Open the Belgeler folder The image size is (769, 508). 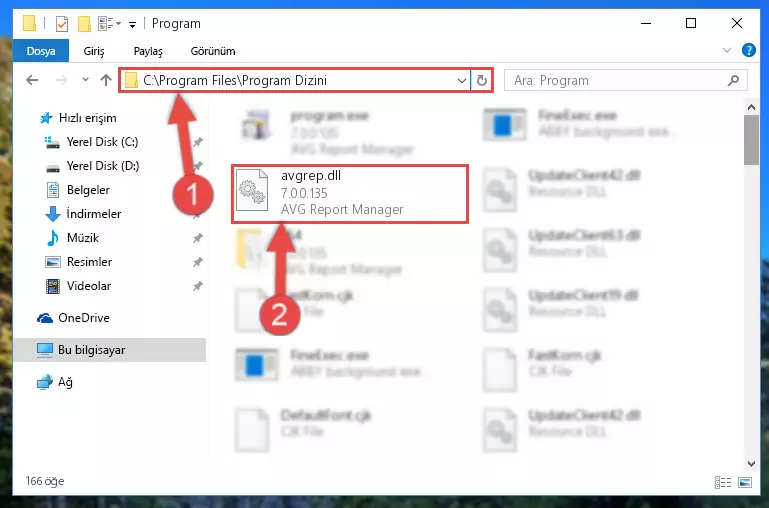coord(88,190)
